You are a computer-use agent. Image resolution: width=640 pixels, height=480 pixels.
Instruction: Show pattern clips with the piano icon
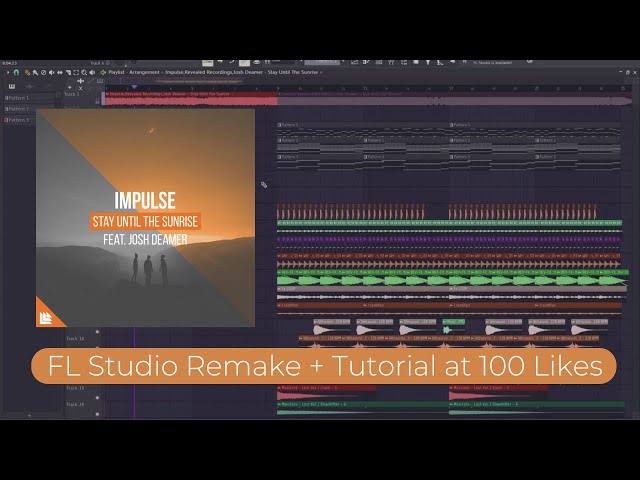(12, 86)
